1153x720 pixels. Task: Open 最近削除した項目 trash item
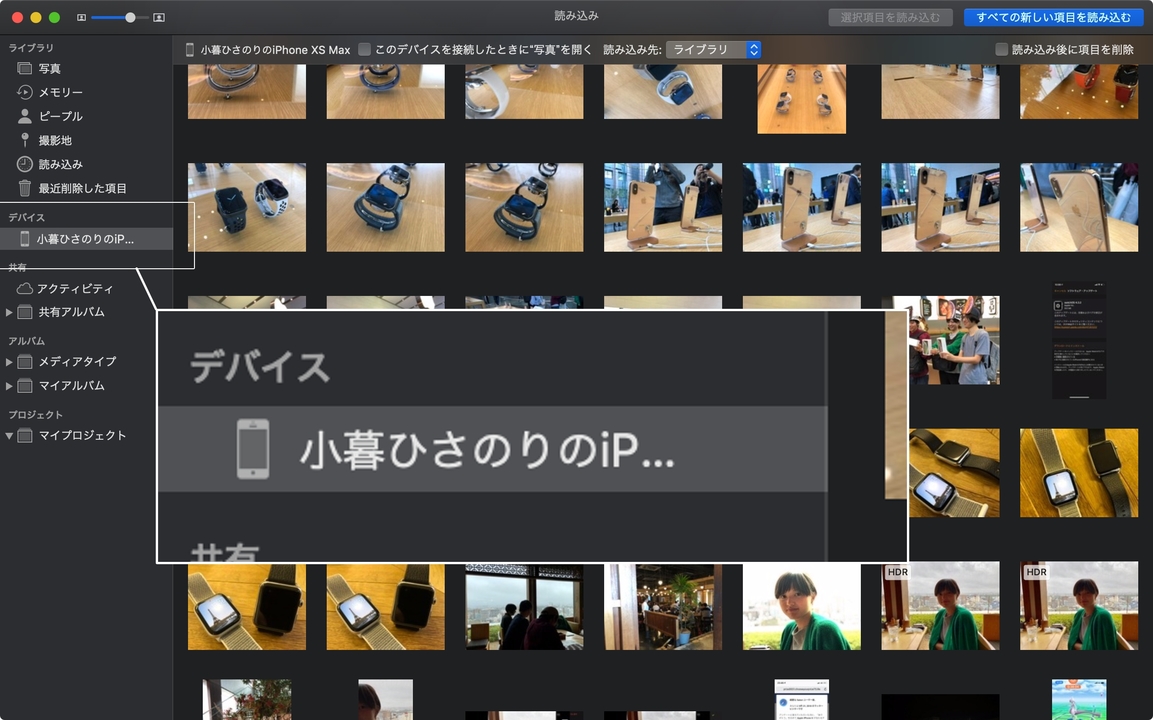(82, 188)
